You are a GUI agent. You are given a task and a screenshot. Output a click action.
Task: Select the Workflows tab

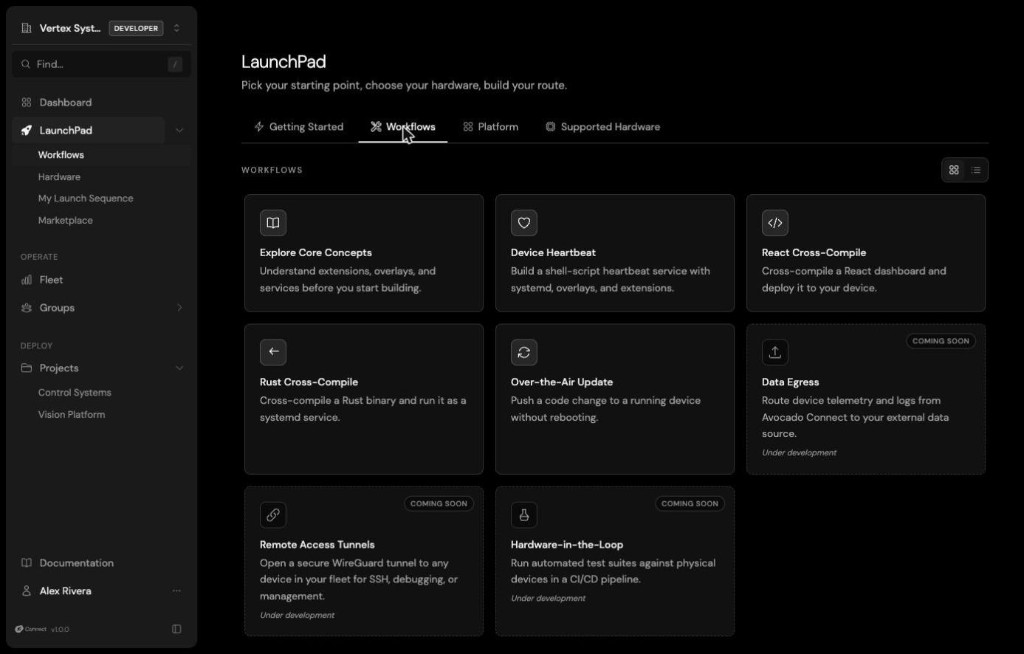tap(403, 127)
